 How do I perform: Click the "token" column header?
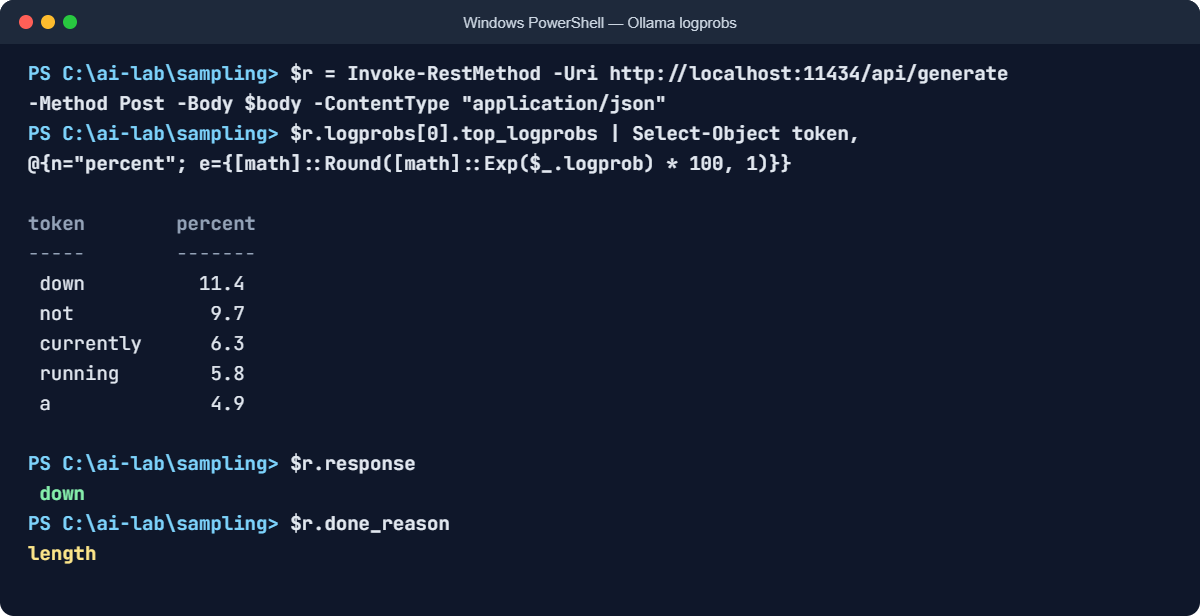point(56,223)
